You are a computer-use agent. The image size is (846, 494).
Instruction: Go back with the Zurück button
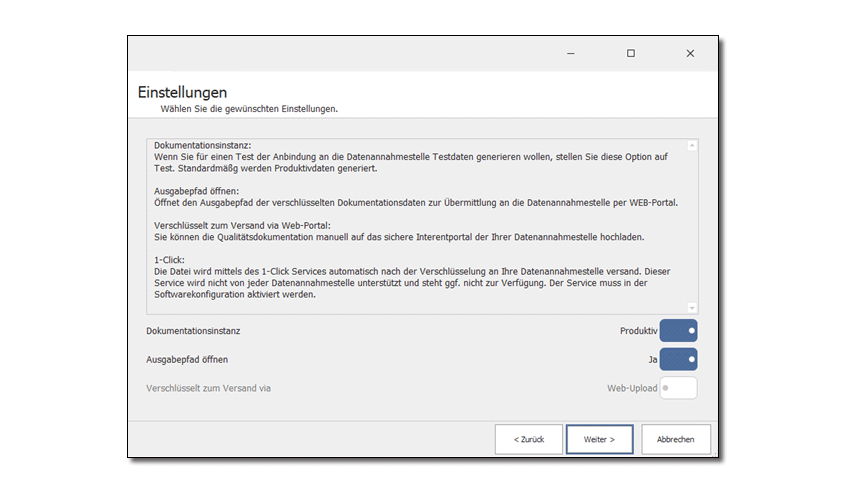529,439
